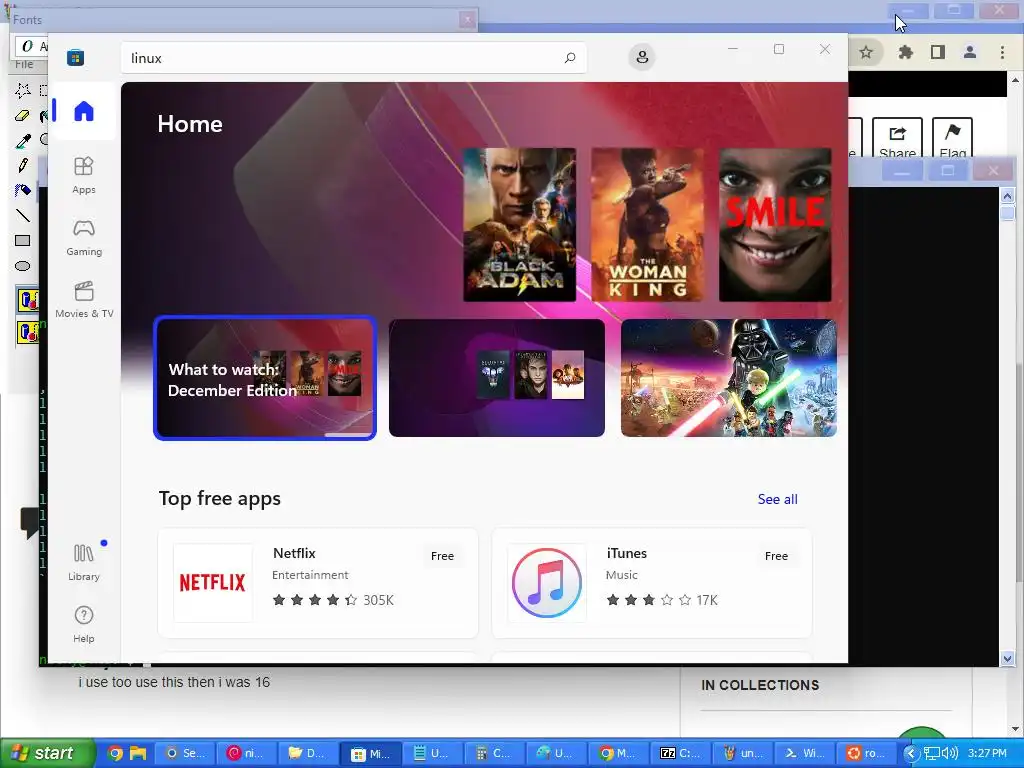Expand hidden system tray icons arrow
The height and width of the screenshot is (768, 1024).
910,754
